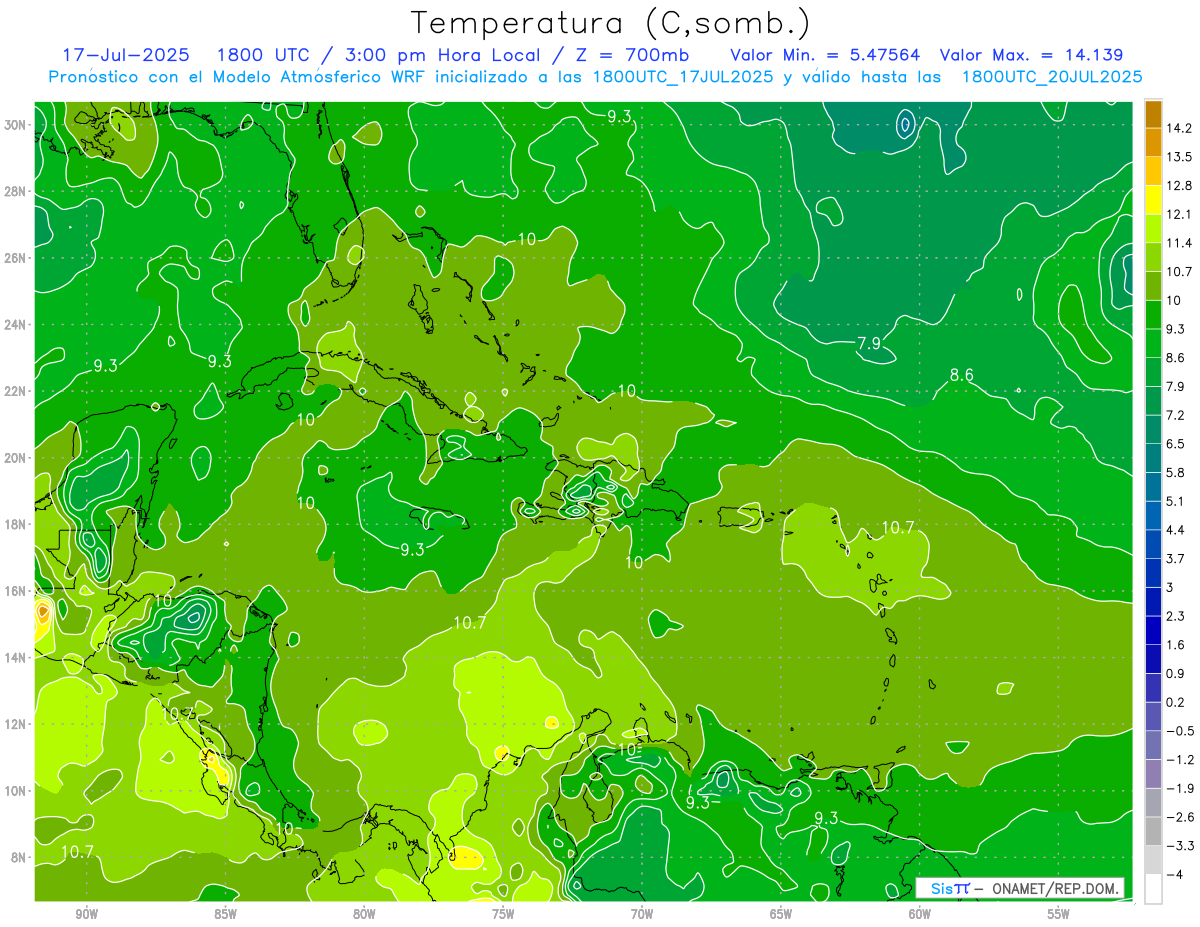Pick the dark blue swatch between 1.6 and 2.3
Viewport: 1200px width, 927px height.
pos(1153,629)
